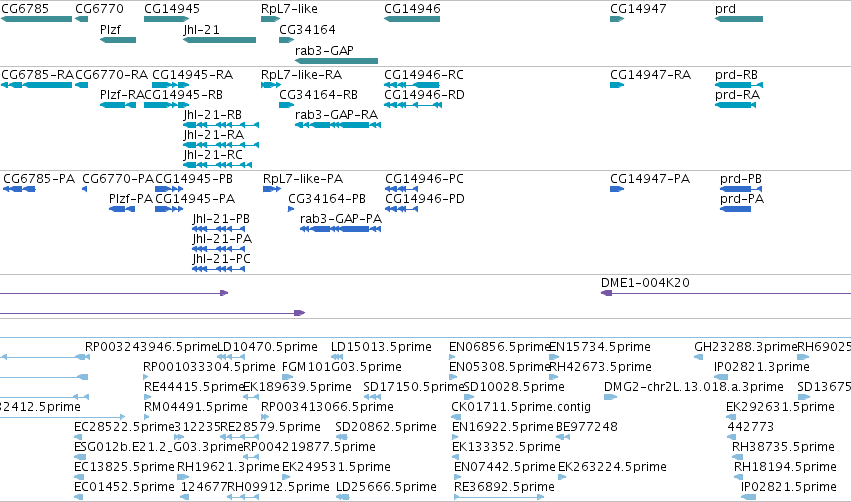Click the CG14946-RC transcript
Viewport: 851px width, 502px height.
coord(412,85)
